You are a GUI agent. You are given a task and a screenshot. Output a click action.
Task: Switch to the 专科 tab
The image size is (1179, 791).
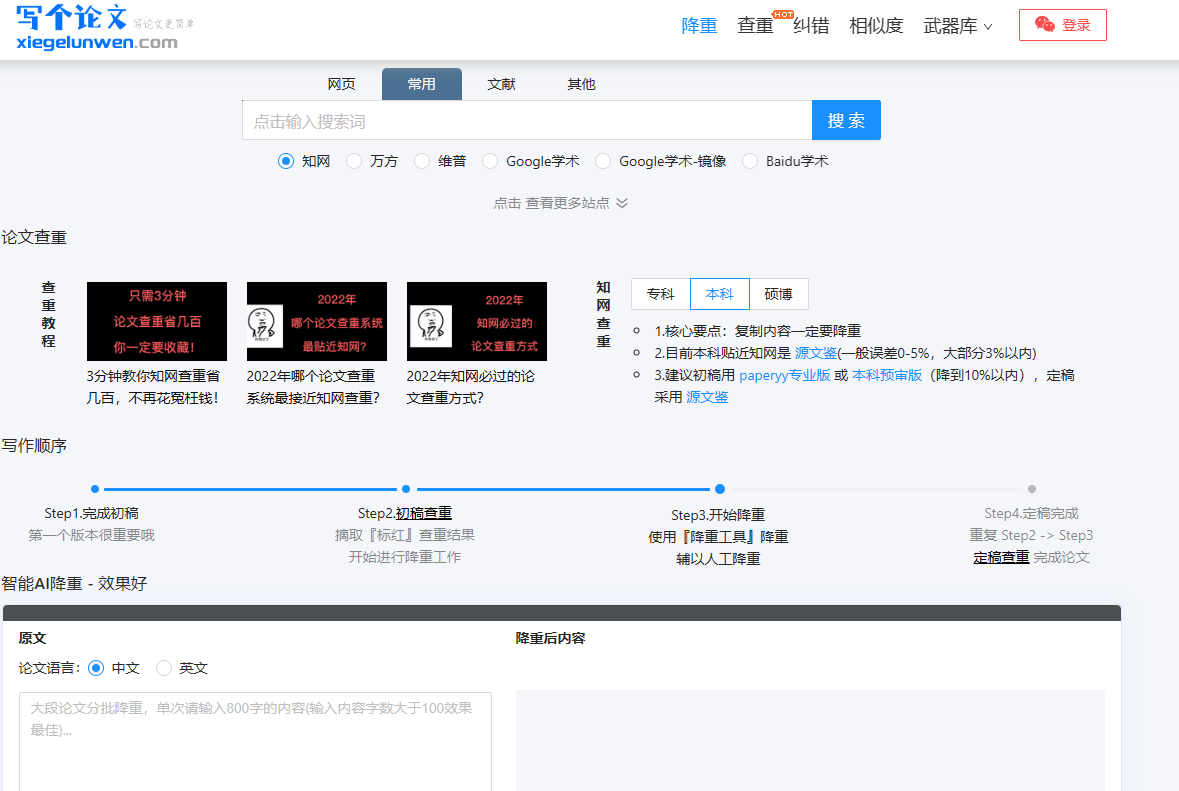click(661, 294)
